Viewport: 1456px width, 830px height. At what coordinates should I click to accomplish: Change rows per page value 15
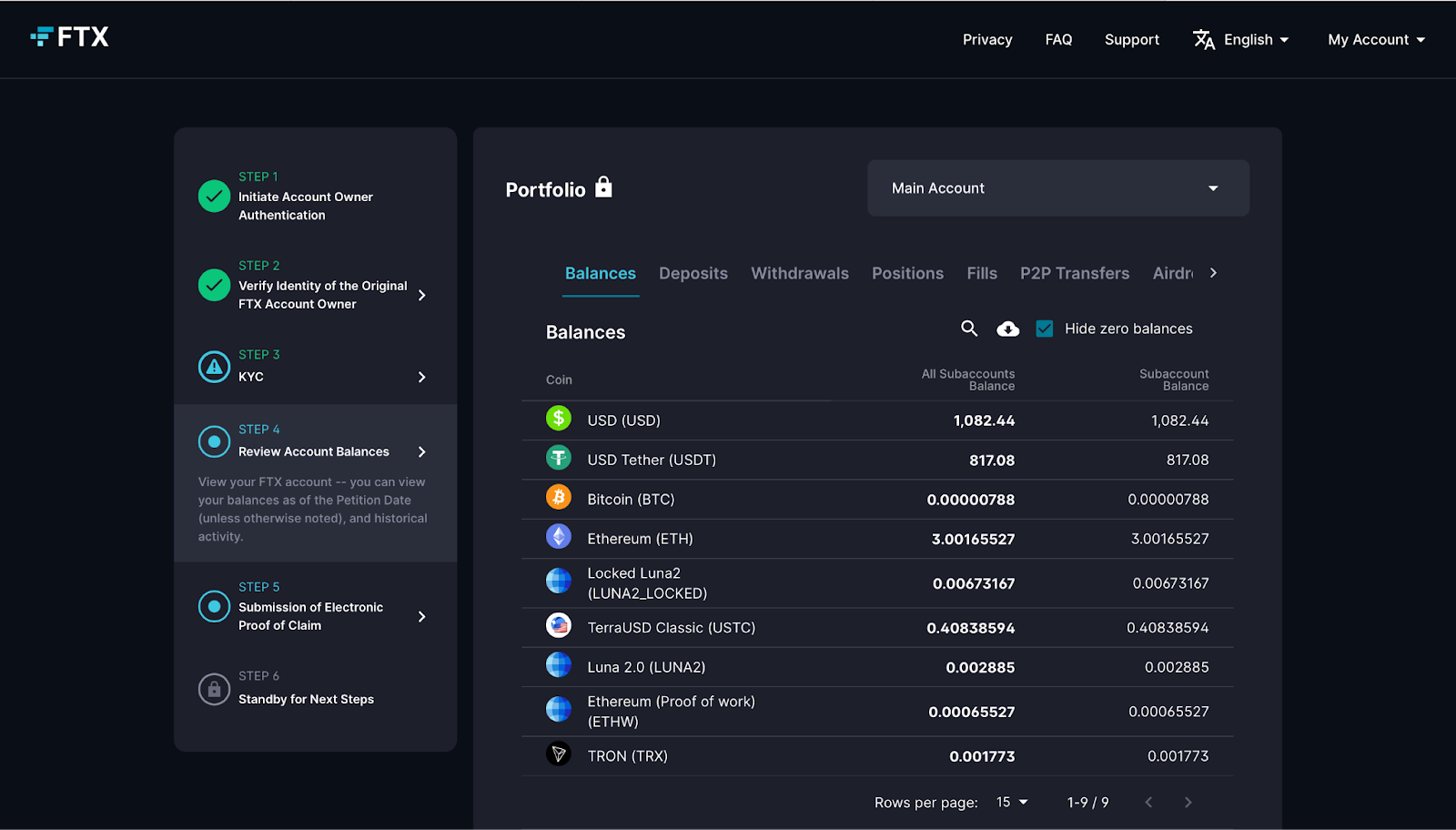click(1011, 802)
